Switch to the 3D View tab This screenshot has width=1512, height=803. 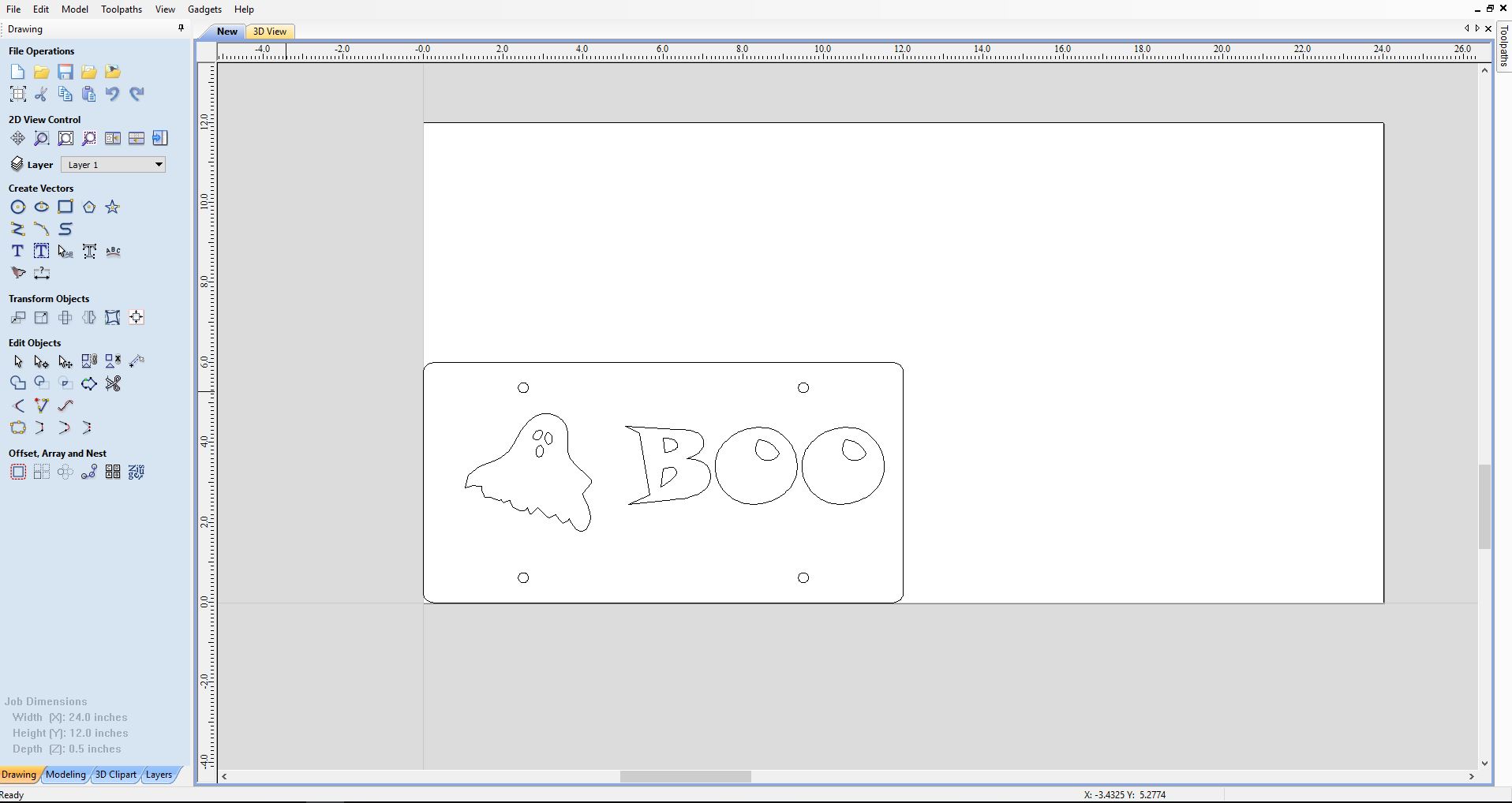(270, 32)
